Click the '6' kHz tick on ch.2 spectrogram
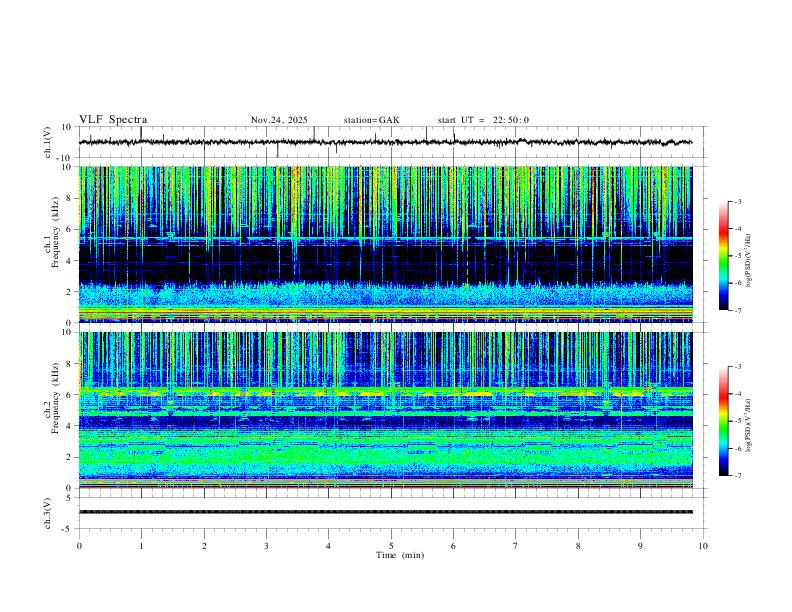The width and height of the screenshot is (792, 612). pyautogui.click(x=70, y=395)
